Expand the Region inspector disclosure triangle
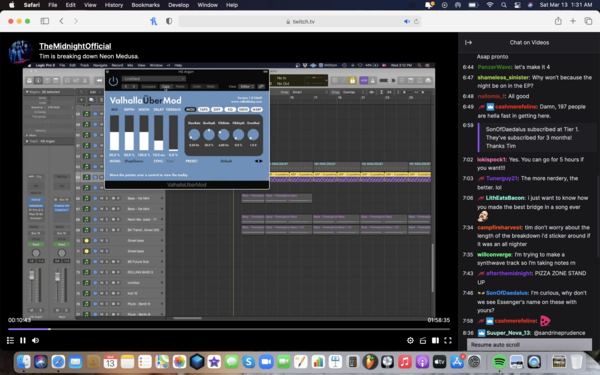 [x=27, y=92]
